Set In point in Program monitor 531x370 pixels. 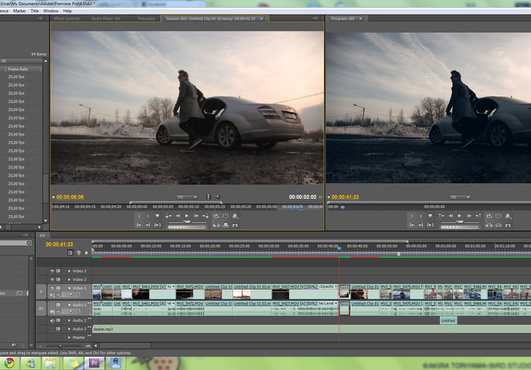click(412, 216)
